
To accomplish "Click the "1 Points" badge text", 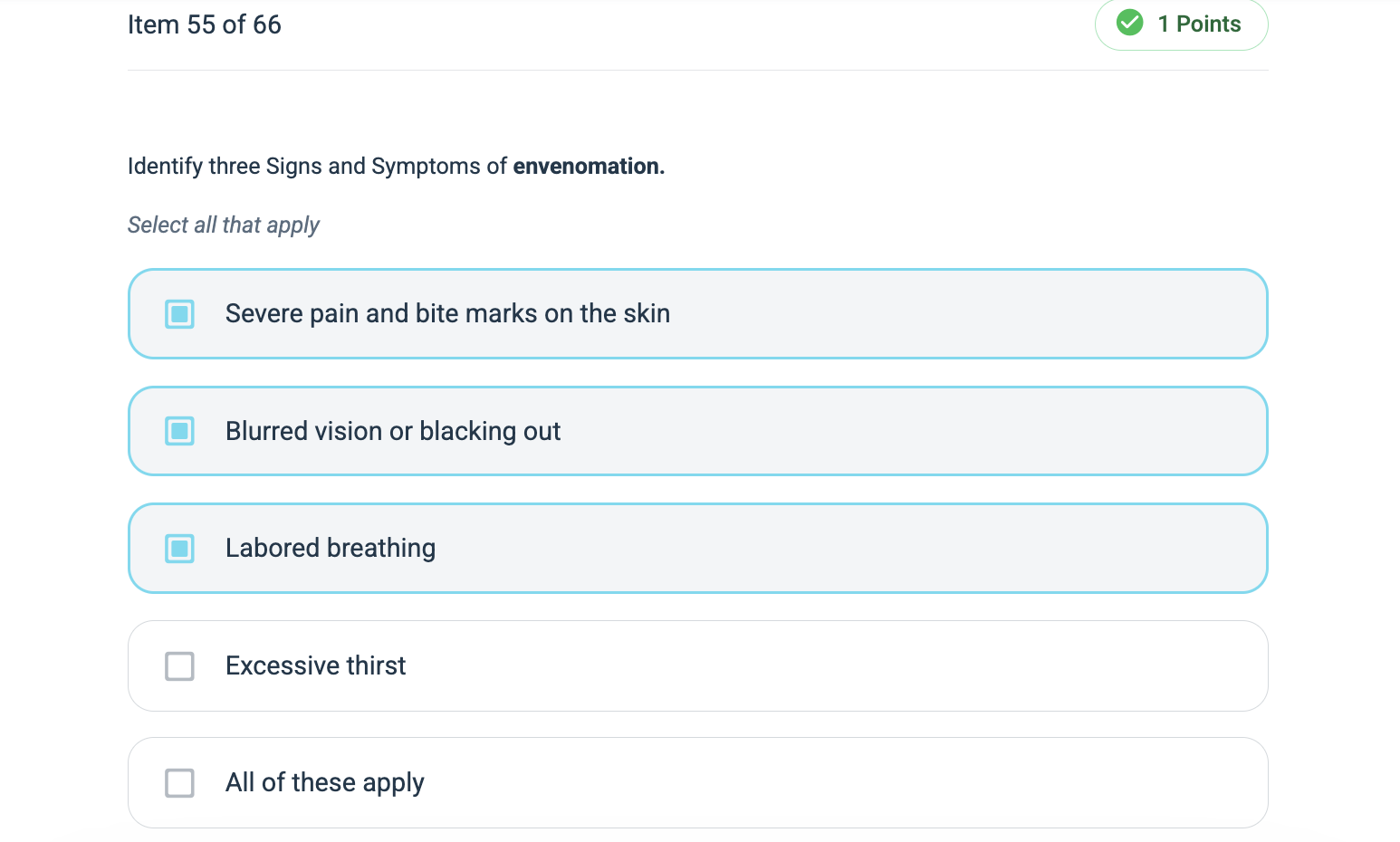I will (1199, 24).
